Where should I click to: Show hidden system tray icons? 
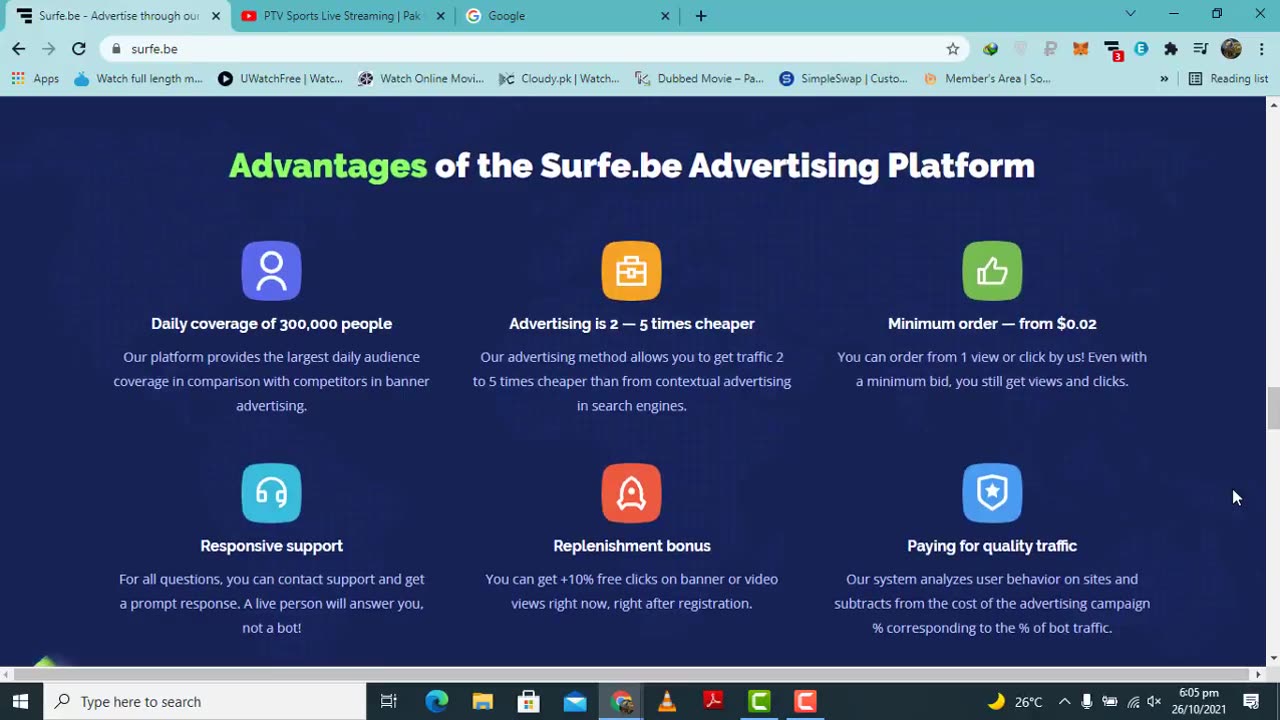point(1064,701)
